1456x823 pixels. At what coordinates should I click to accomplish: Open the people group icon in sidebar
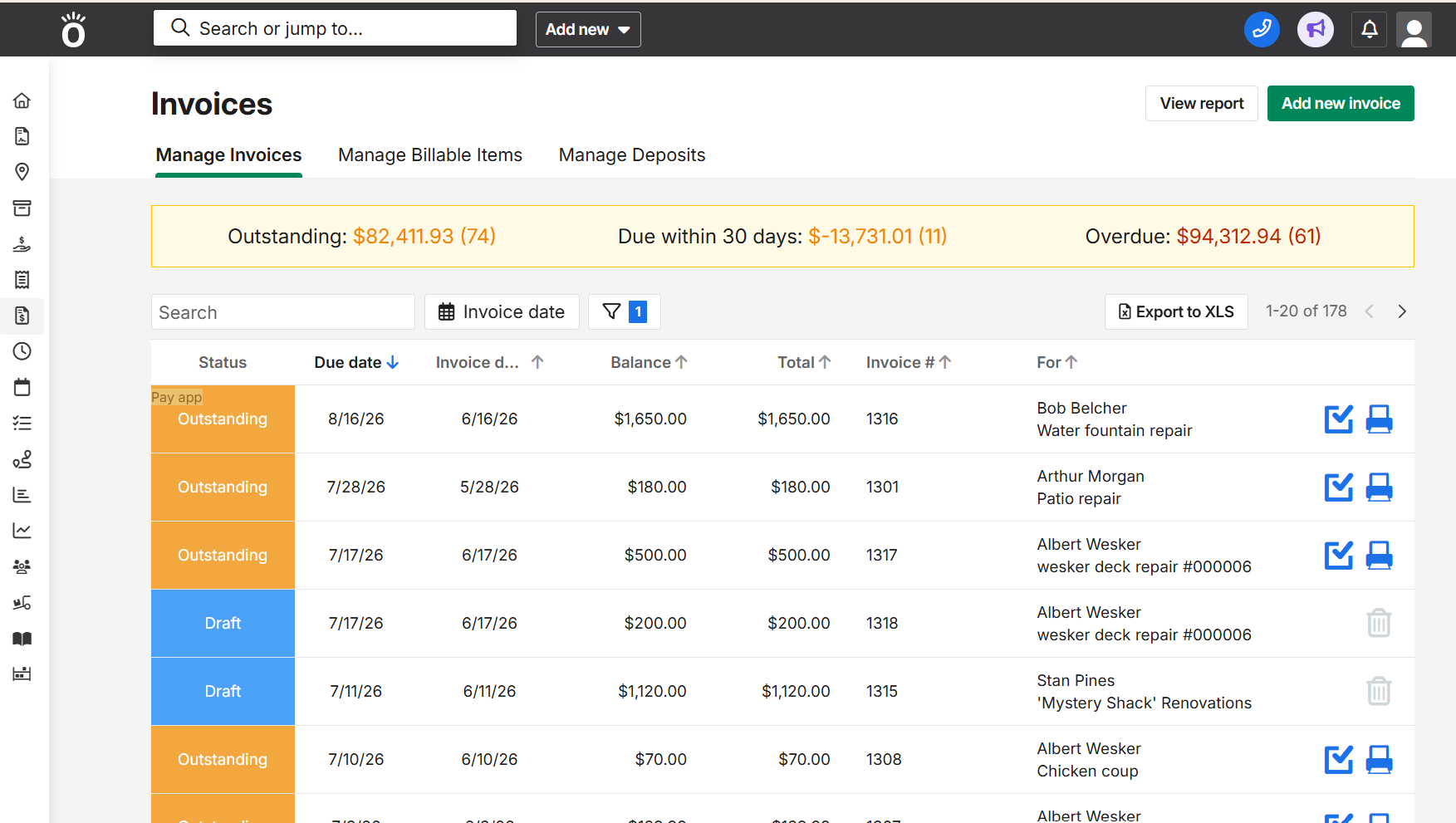click(22, 566)
